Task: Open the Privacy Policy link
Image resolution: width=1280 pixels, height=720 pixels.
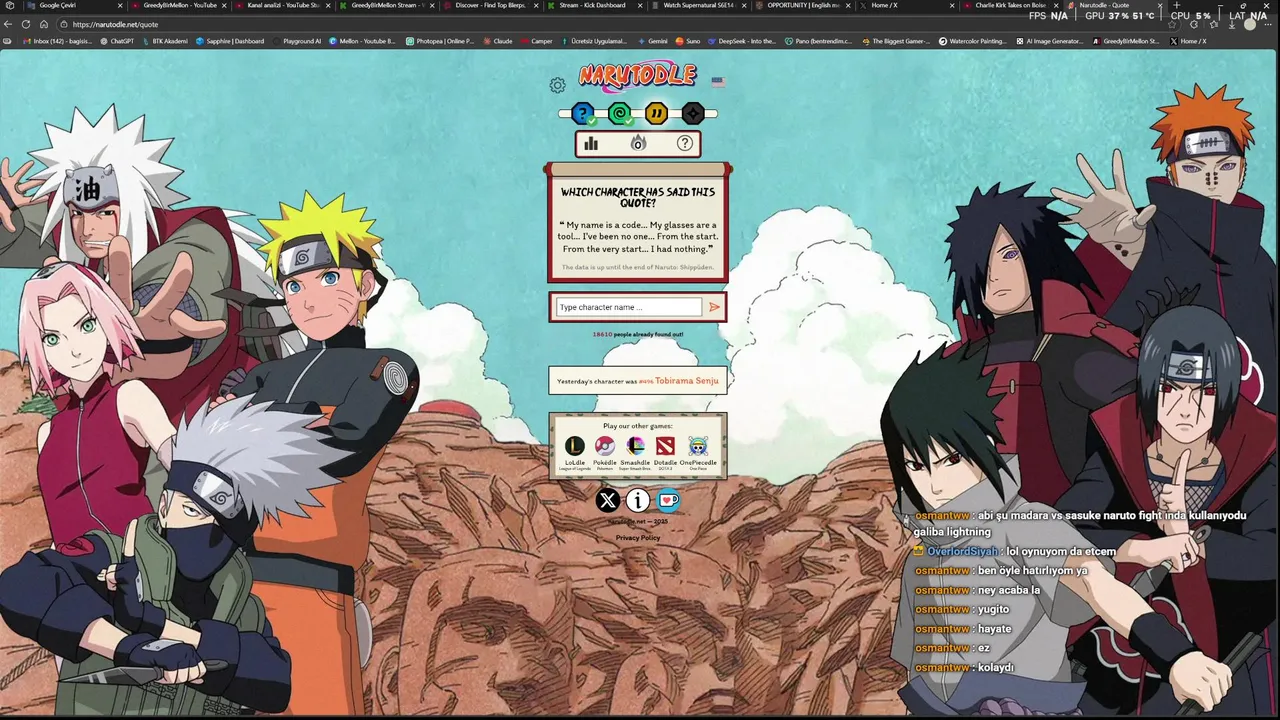Action: click(638, 538)
